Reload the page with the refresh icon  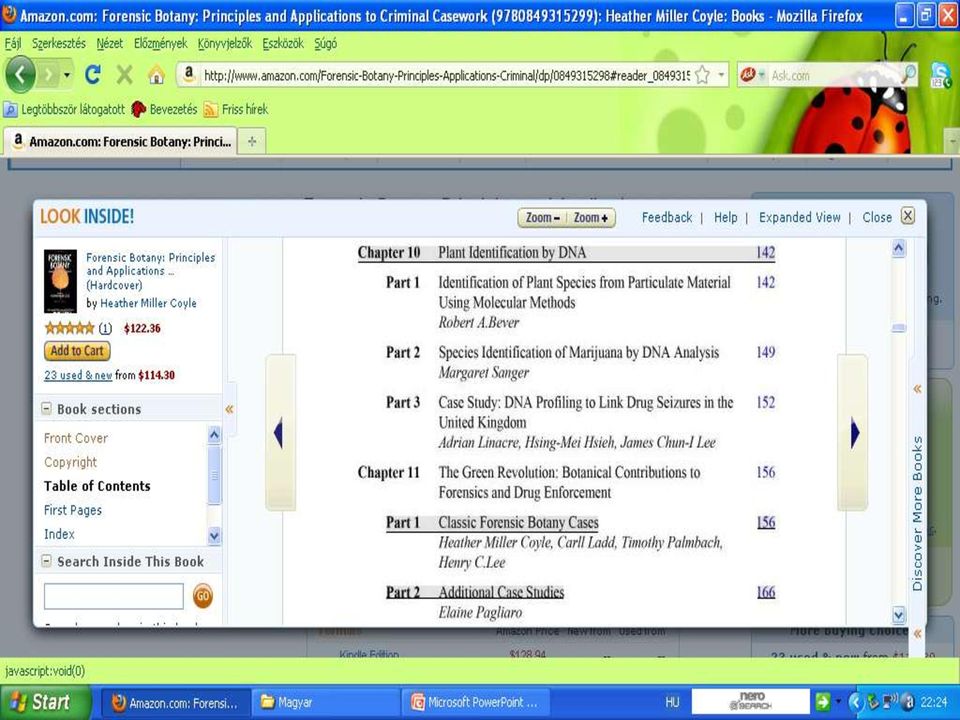(x=93, y=75)
